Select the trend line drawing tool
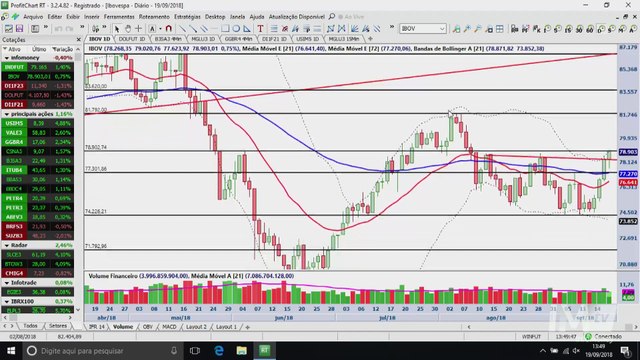The width and height of the screenshot is (640, 360). pyautogui.click(x=182, y=29)
